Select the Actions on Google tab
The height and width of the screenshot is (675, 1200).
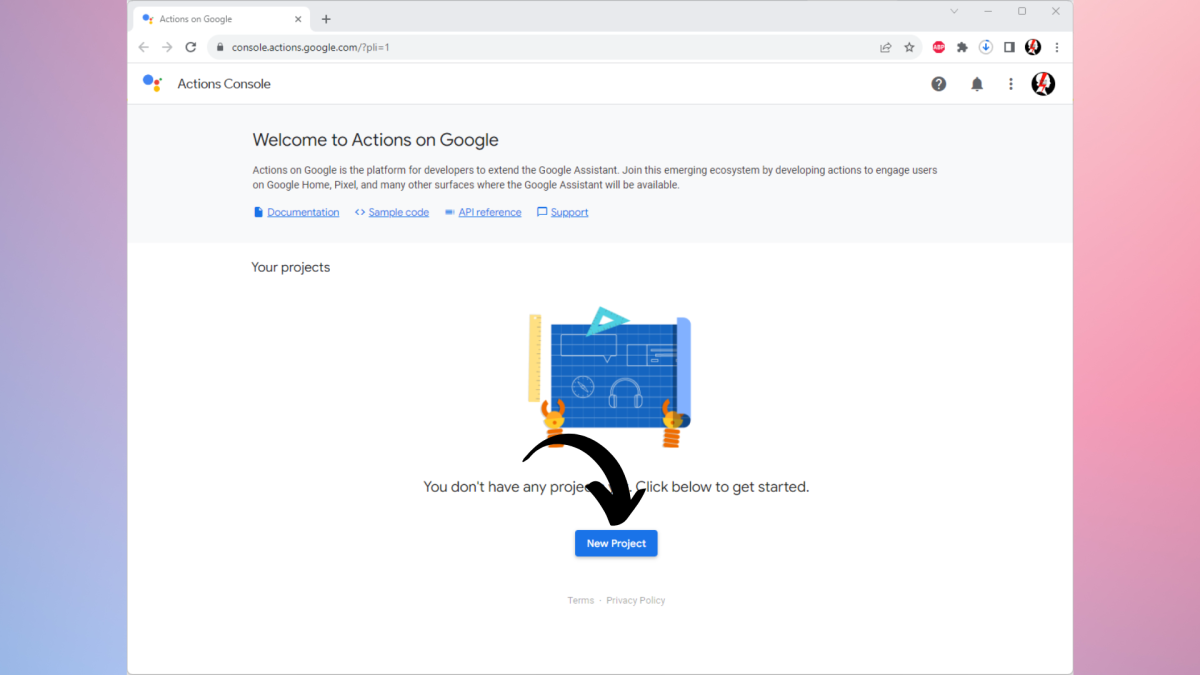click(x=221, y=19)
